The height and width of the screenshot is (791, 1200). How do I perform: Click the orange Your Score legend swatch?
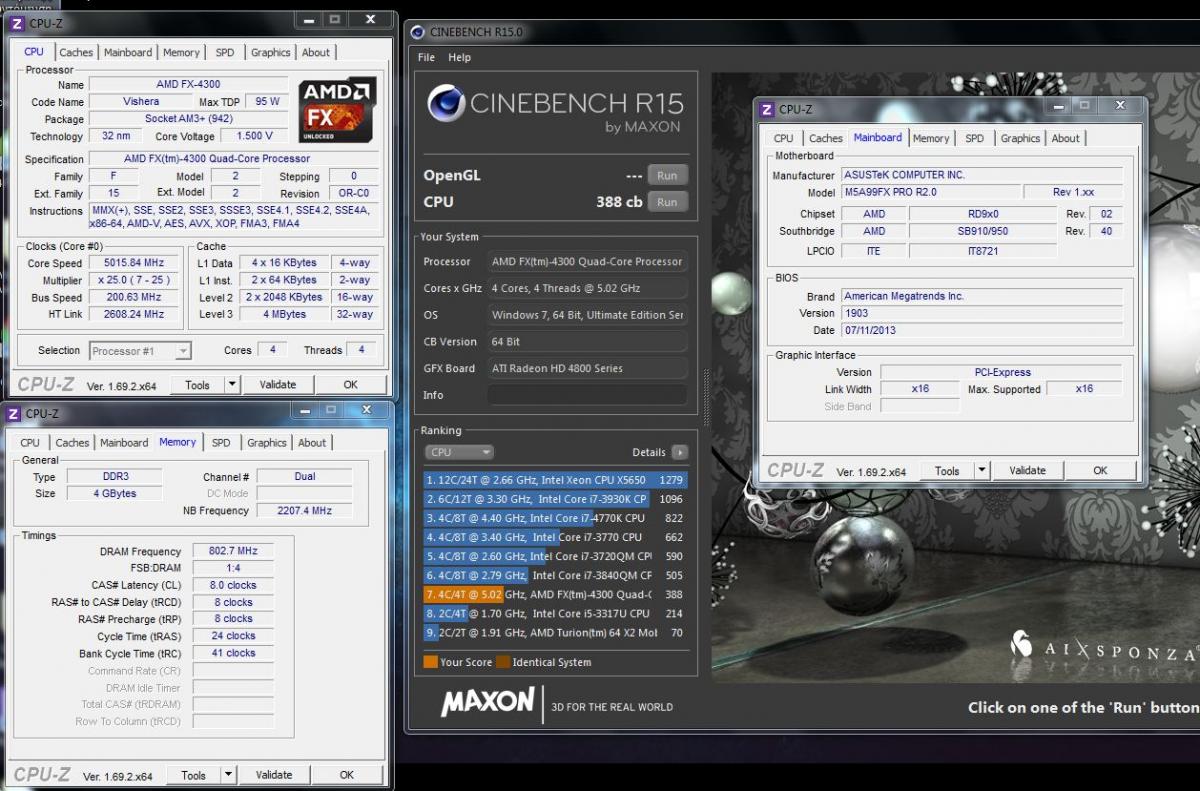431,662
